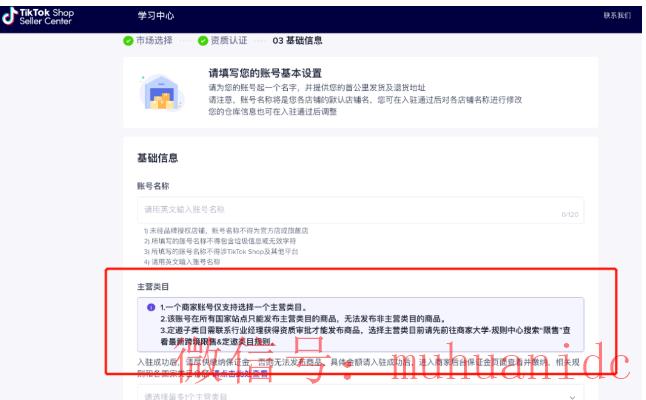
Task: Click notice line 2 about 所有国家站点
Action: (303, 318)
